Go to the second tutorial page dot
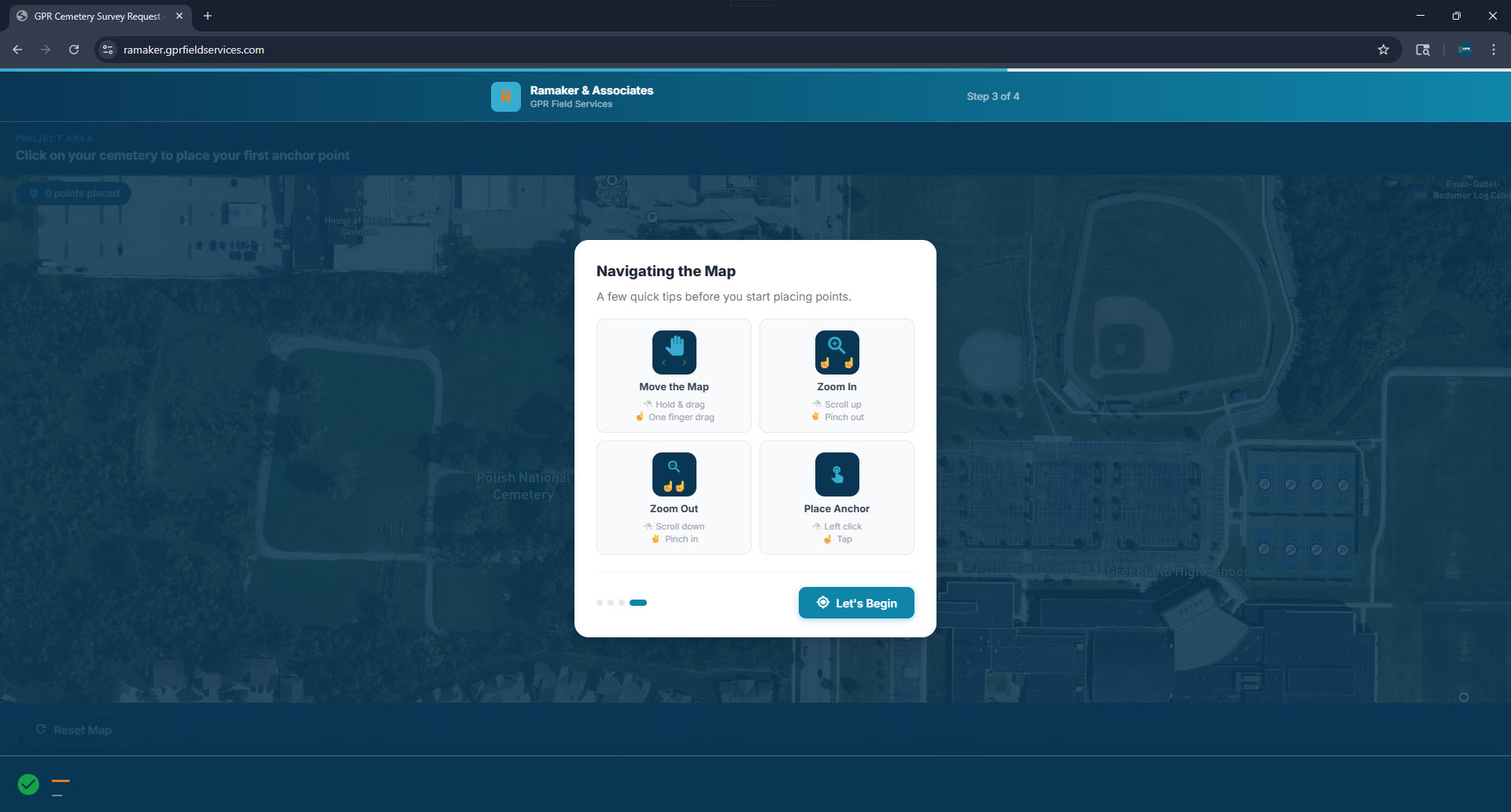Screen dimensions: 1511x812 coord(611,603)
